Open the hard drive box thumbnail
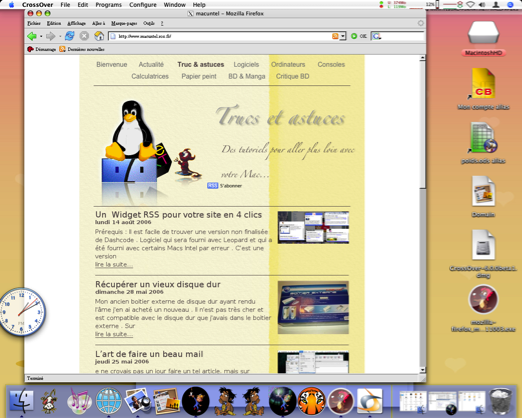Screen dimensions: 522x418 [313, 307]
